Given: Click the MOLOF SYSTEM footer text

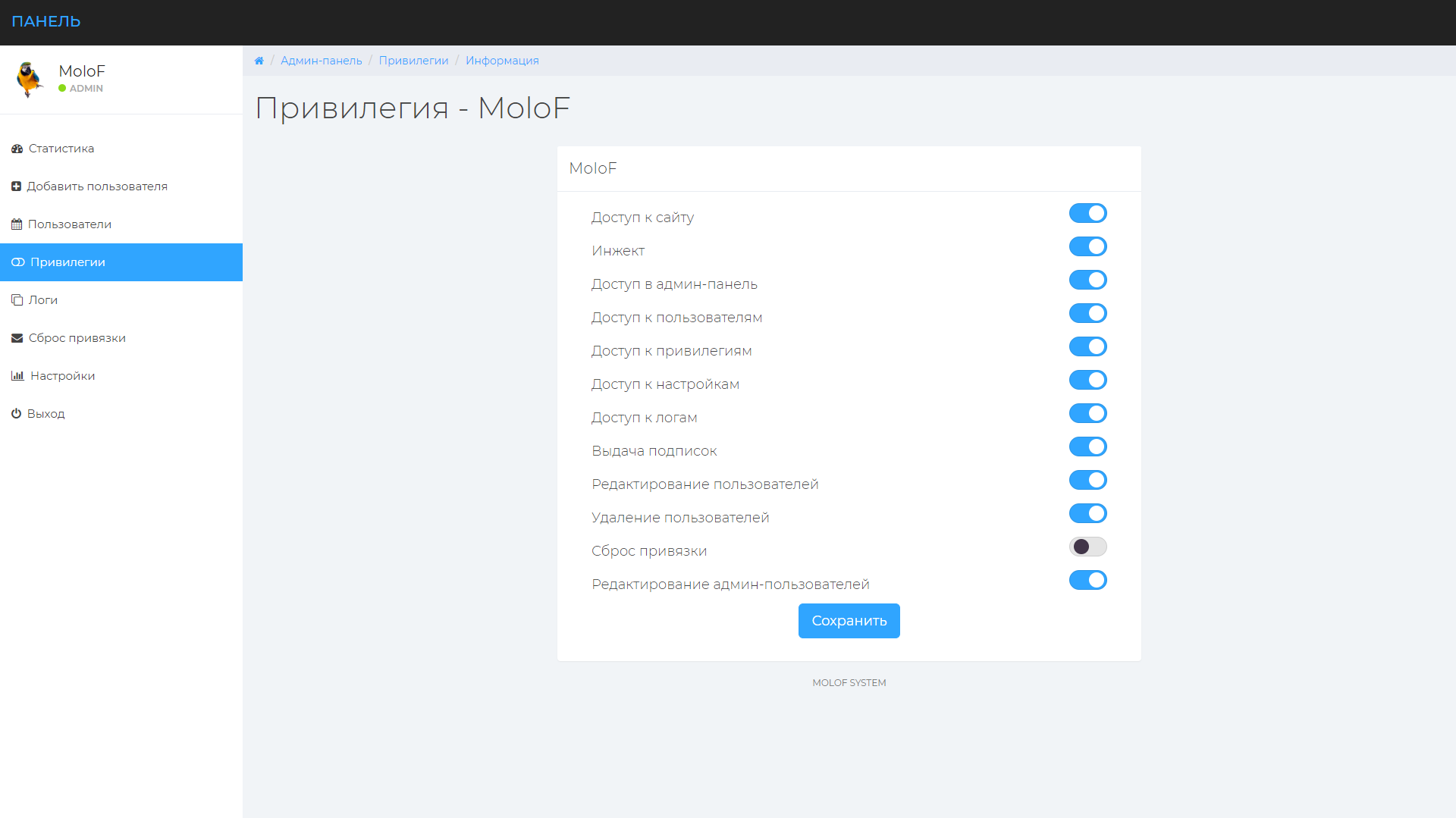Looking at the screenshot, I should (849, 683).
